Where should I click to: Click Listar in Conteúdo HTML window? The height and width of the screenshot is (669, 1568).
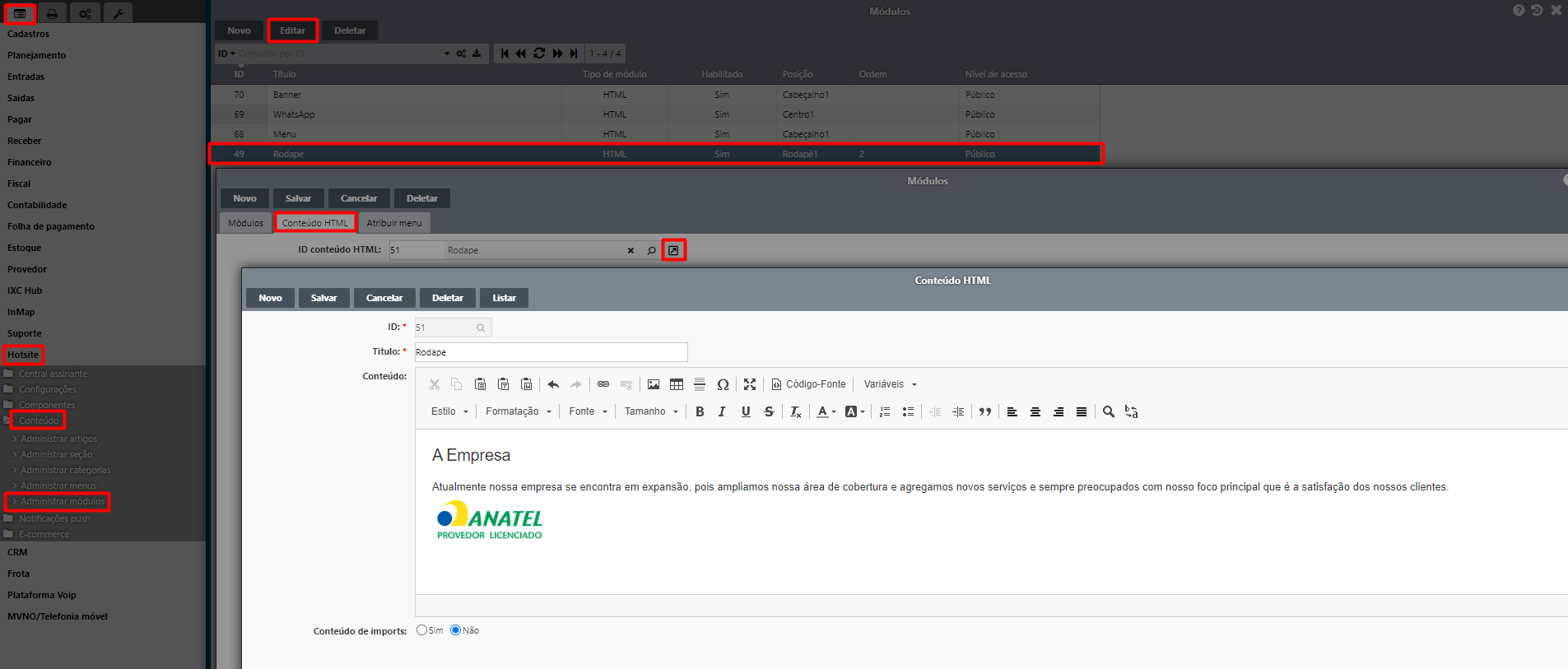(x=504, y=298)
